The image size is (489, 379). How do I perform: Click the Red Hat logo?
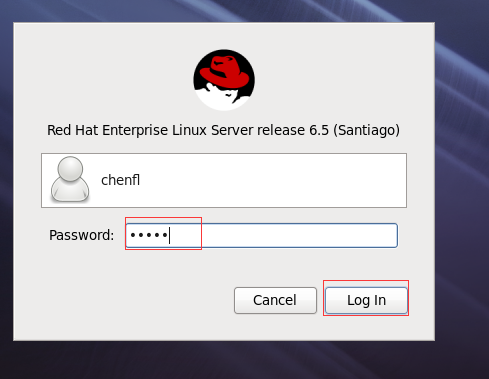tap(224, 80)
